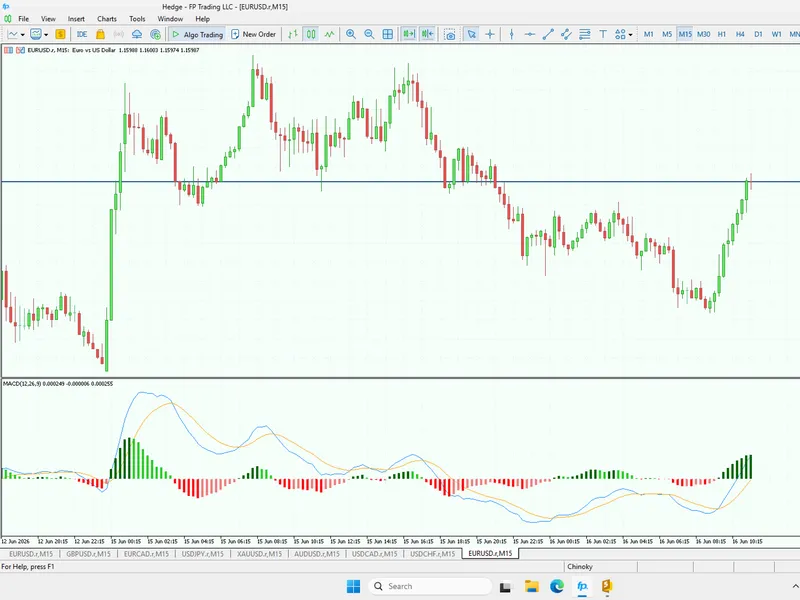Activate the standard arrow cursor

[x=471, y=34]
